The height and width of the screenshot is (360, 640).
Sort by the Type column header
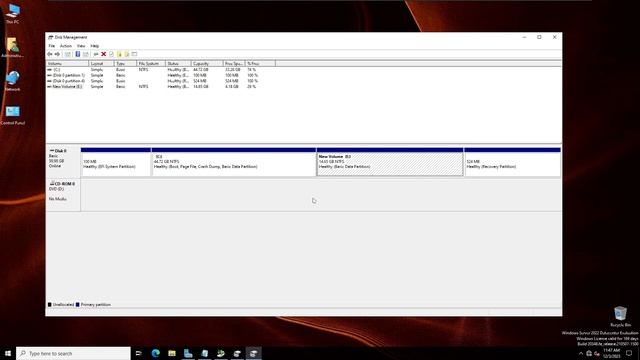[x=125, y=64]
